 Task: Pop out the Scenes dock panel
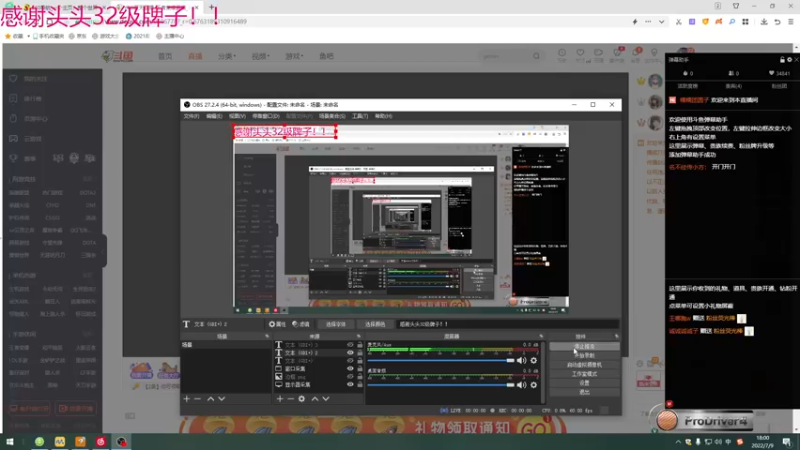(x=267, y=336)
